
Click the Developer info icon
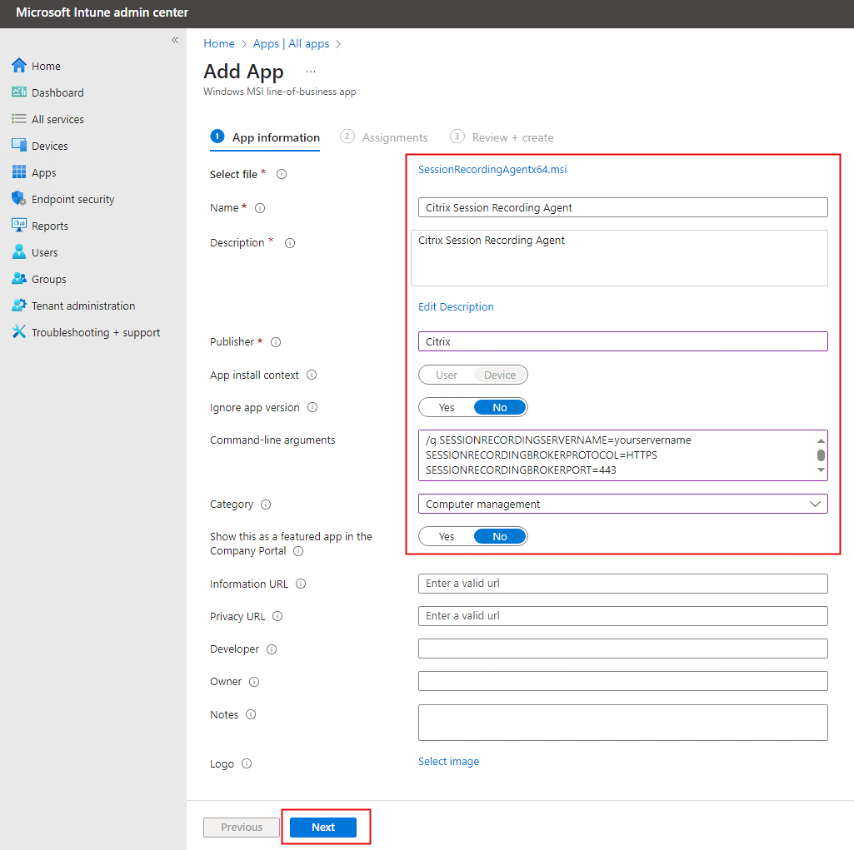[x=272, y=649]
